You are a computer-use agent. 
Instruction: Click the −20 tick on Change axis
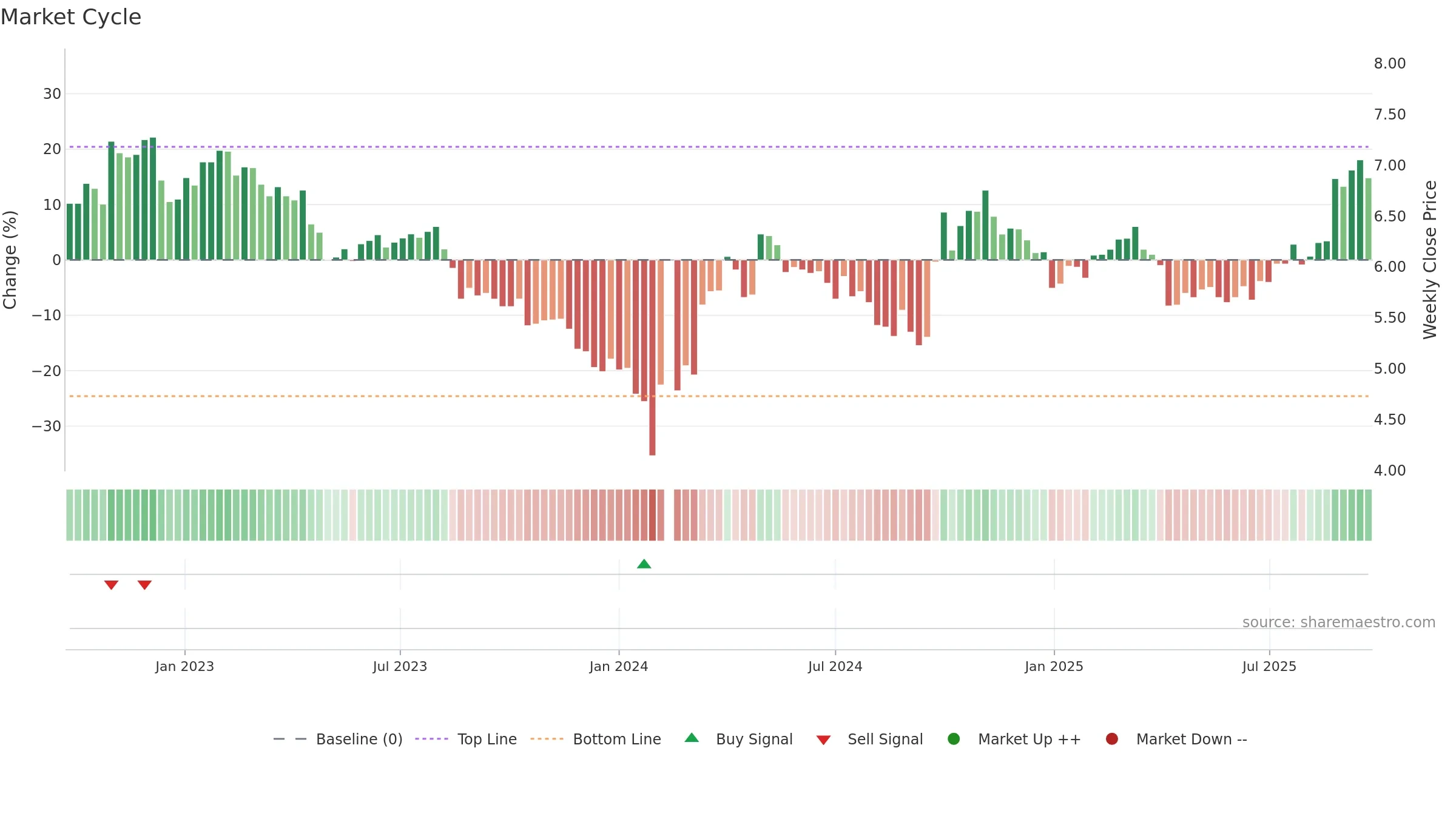[x=47, y=371]
